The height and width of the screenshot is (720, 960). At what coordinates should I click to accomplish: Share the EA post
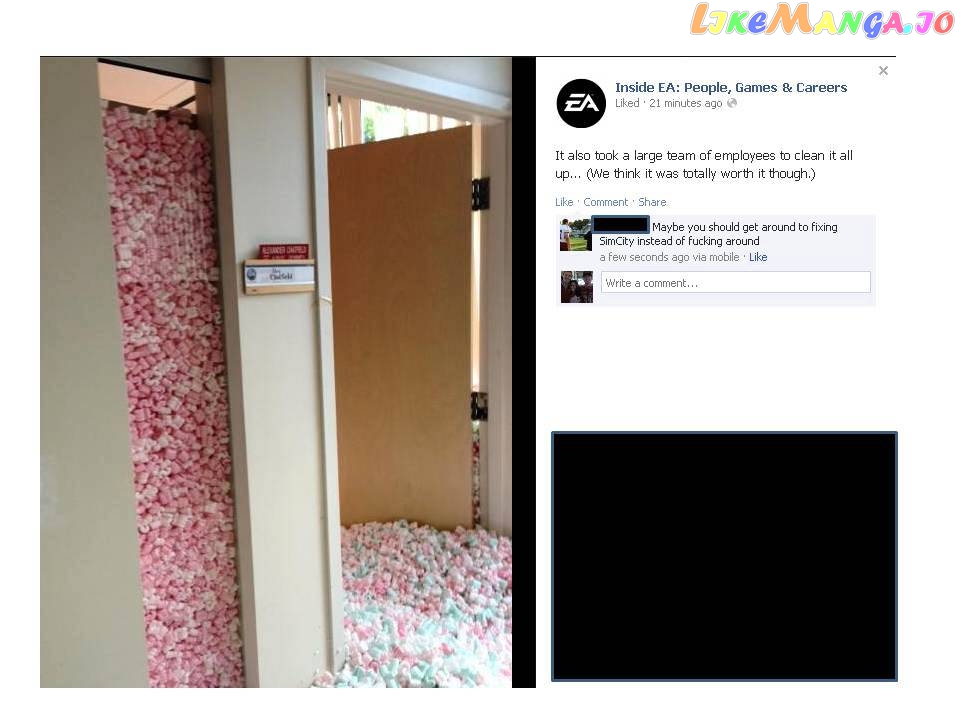click(652, 202)
